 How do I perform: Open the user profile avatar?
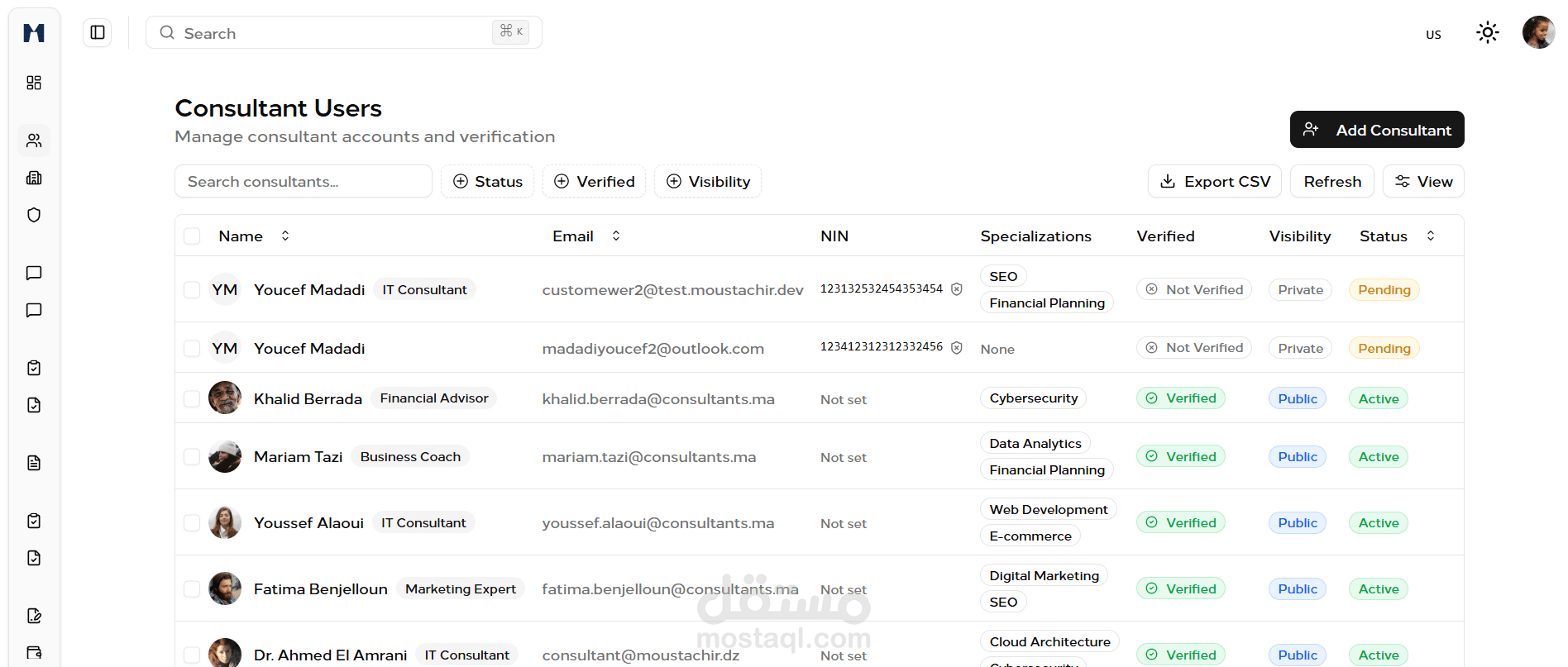click(x=1538, y=32)
